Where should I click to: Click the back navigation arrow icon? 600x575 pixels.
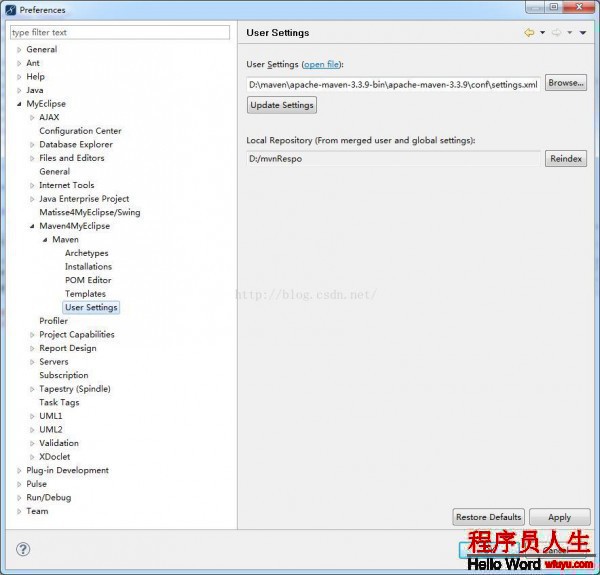[529, 33]
